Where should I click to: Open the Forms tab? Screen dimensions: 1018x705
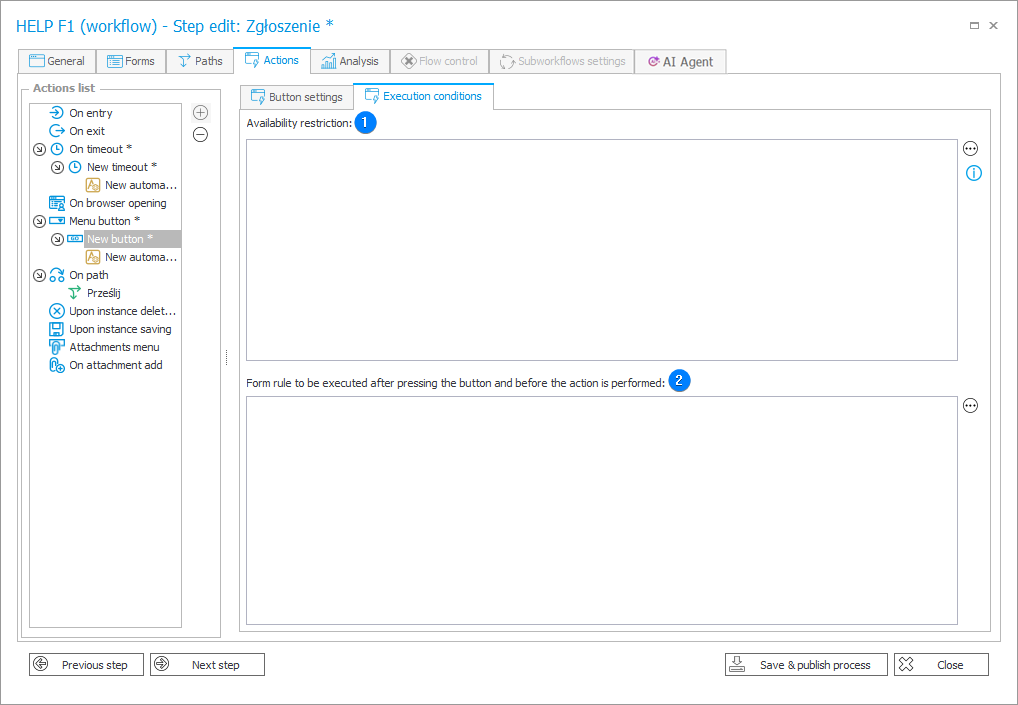(x=131, y=61)
